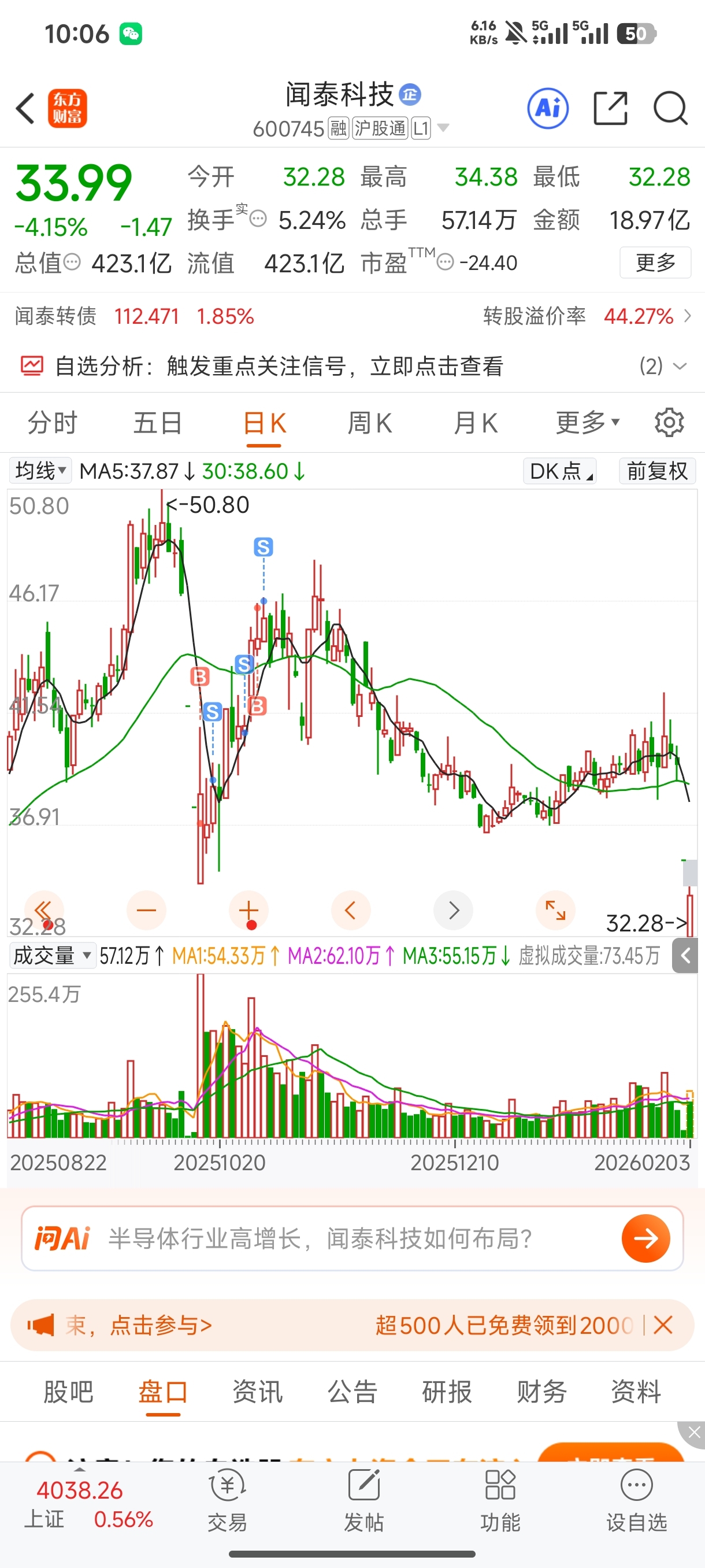The height and width of the screenshot is (1568, 705).
Task: Open the Ai assistant icon
Action: [548, 108]
